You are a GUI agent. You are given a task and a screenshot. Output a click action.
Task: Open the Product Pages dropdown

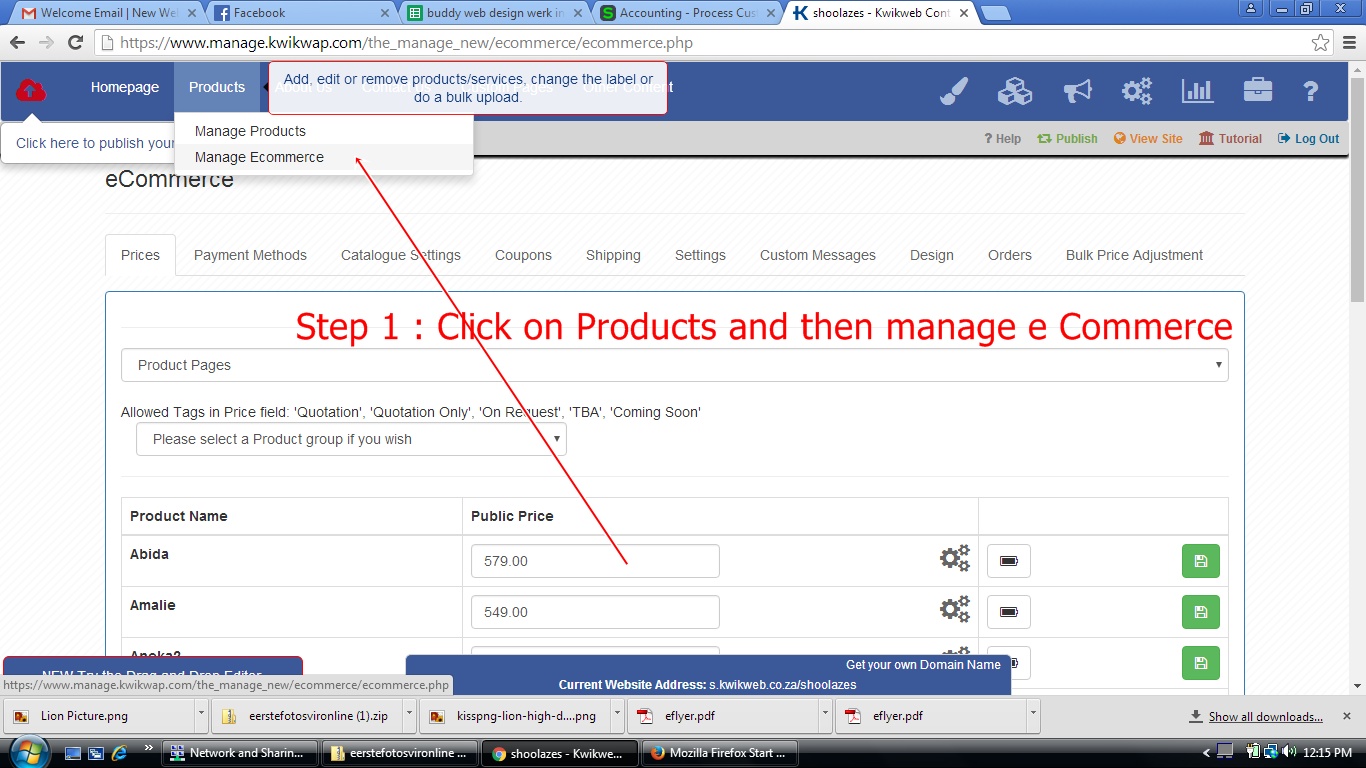point(674,365)
